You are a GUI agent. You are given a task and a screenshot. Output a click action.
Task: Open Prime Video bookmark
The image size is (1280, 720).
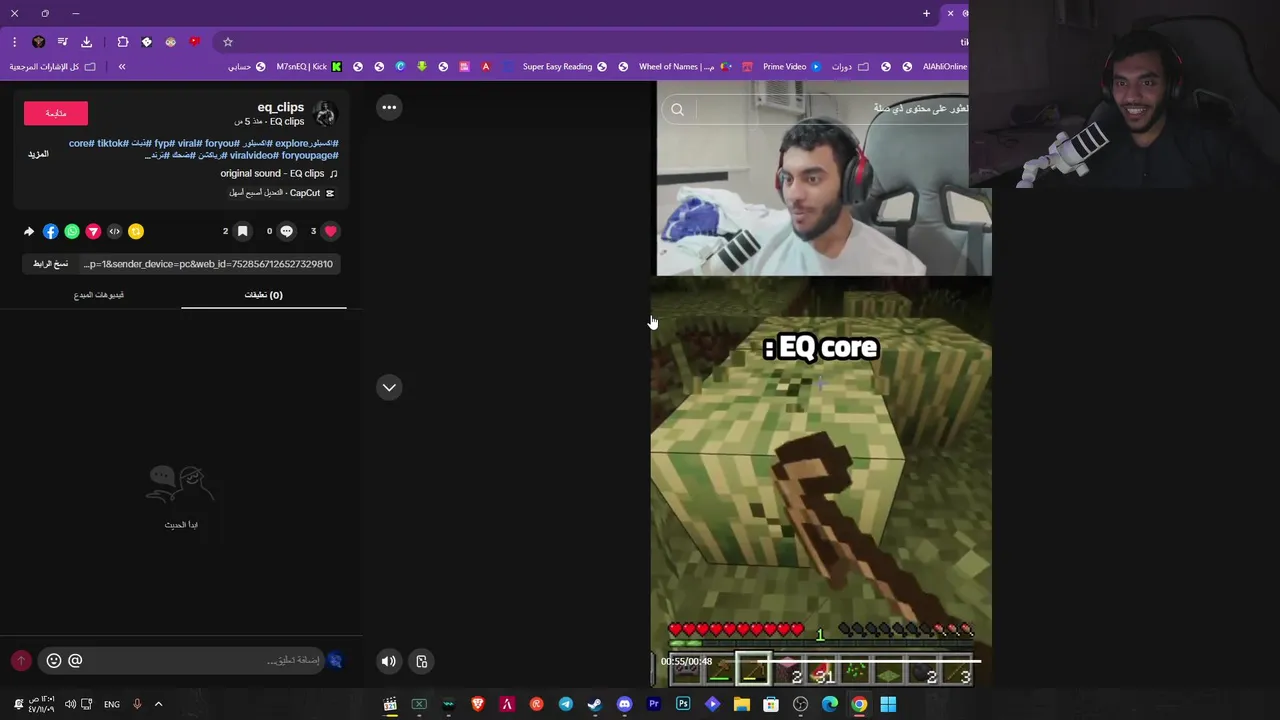click(x=792, y=67)
